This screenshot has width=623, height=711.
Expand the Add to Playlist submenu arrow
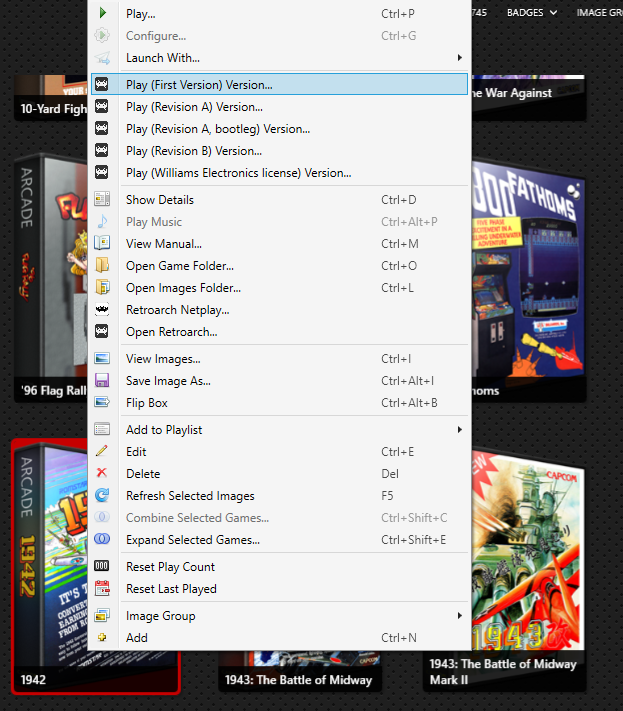[460, 429]
